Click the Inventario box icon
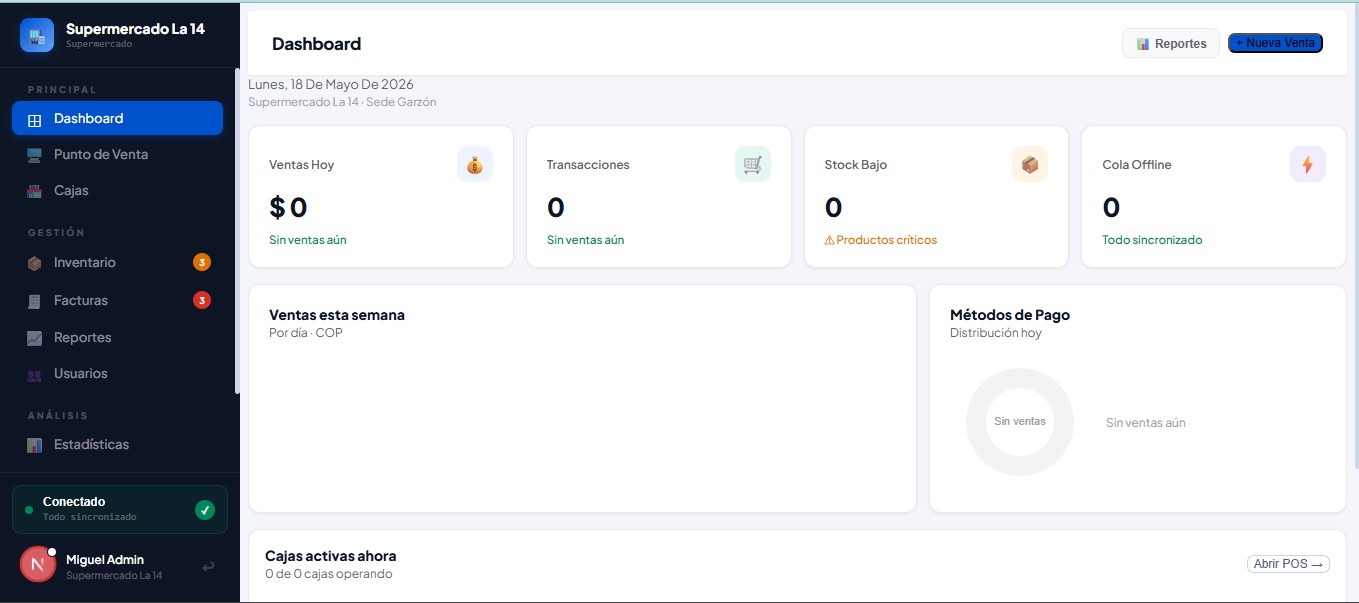The height and width of the screenshot is (603, 1359). [34, 263]
